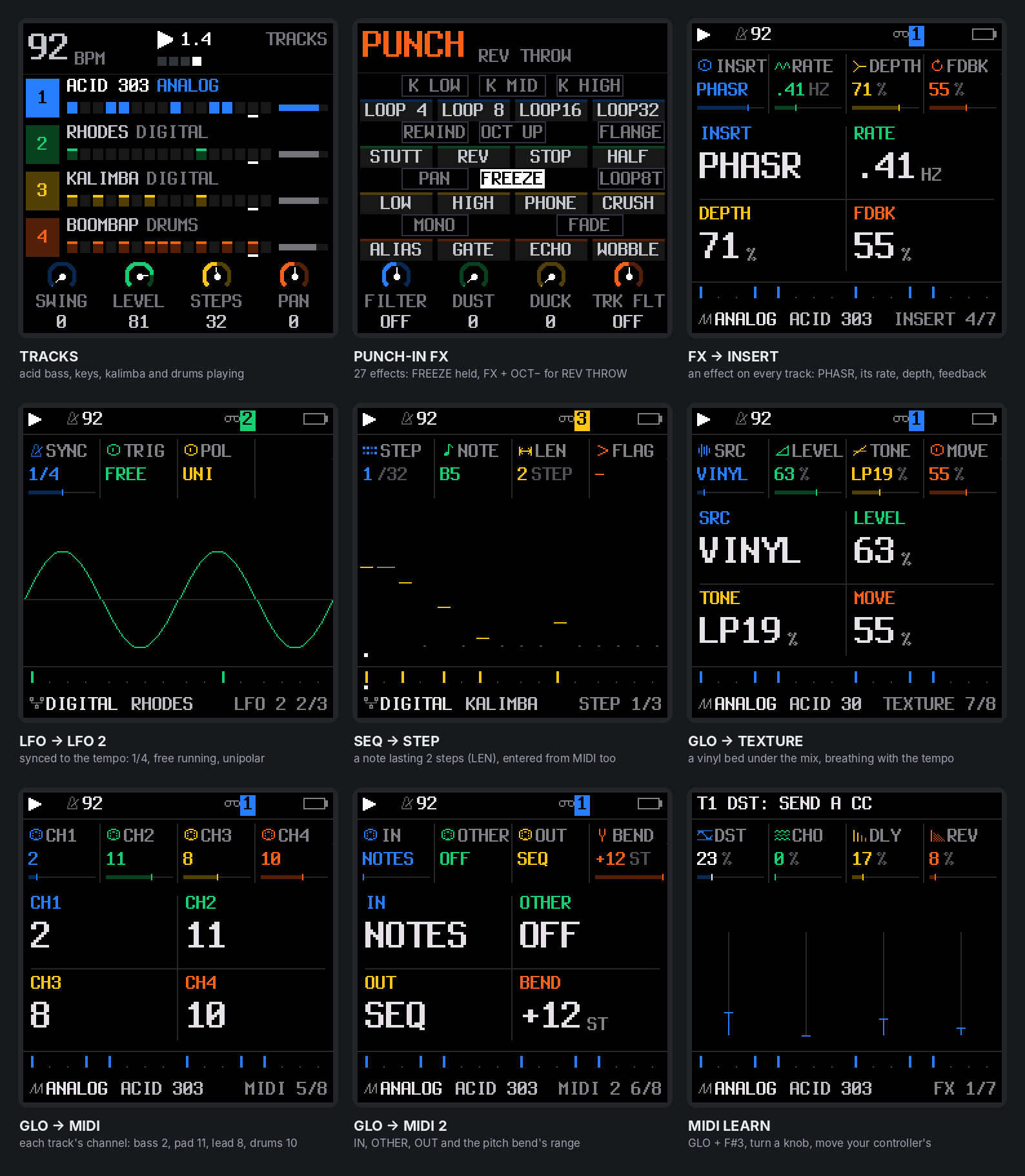Viewport: 1025px width, 1176px height.
Task: Click the FLANGE punch button
Action: pyautogui.click(x=631, y=132)
